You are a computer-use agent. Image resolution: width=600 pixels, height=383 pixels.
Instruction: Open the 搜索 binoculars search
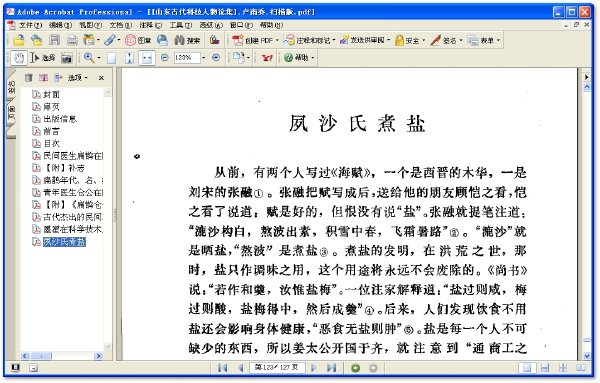pyautogui.click(x=187, y=40)
